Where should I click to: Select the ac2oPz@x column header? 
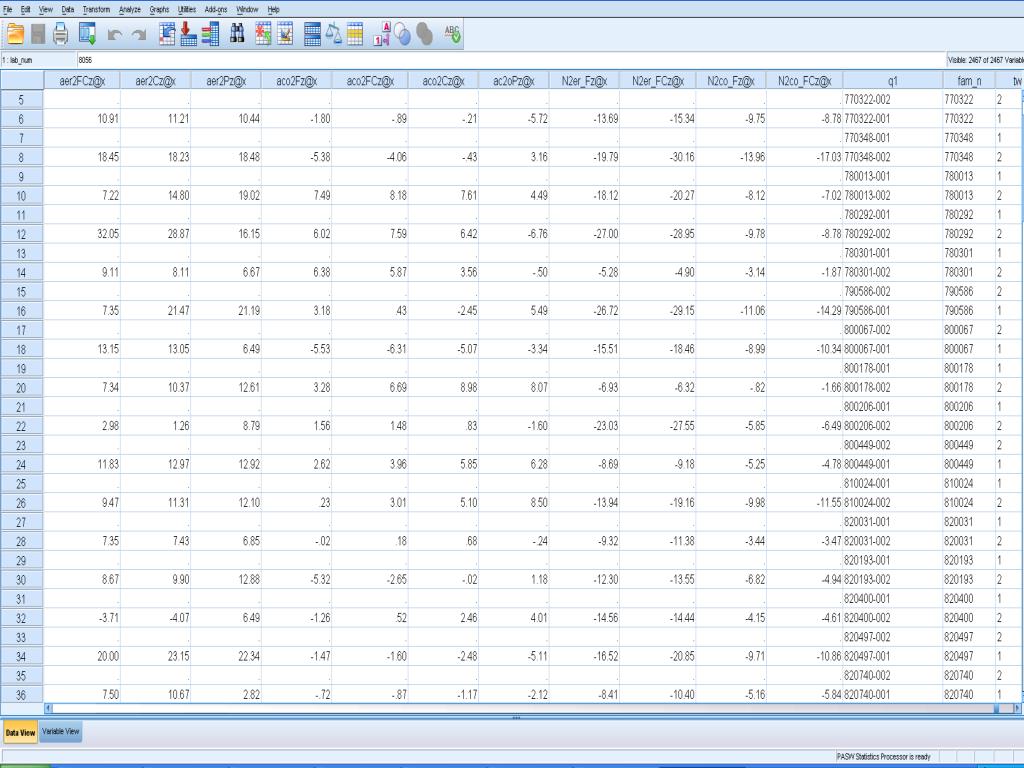point(513,81)
